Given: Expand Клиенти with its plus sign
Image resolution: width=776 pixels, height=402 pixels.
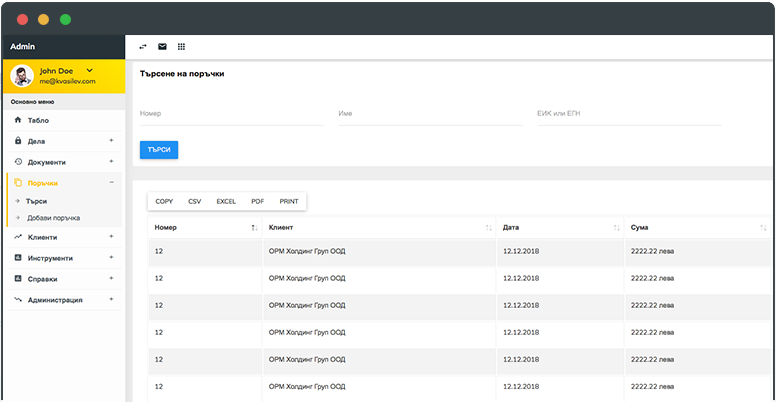Looking at the screenshot, I should [111, 237].
